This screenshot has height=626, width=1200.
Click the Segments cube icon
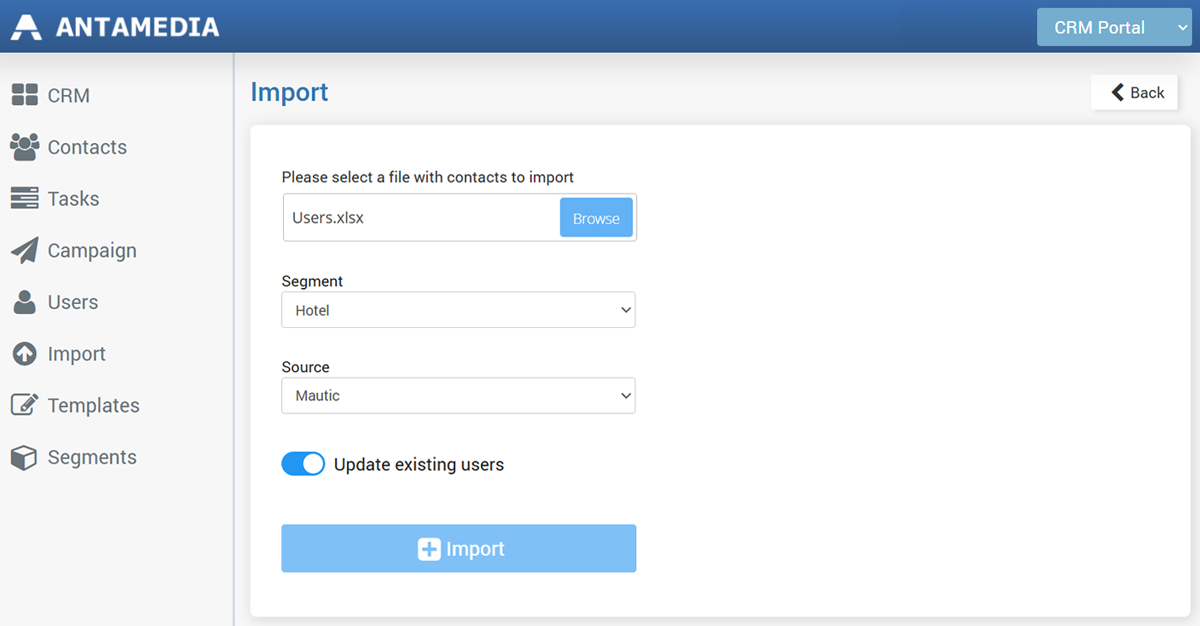point(24,457)
